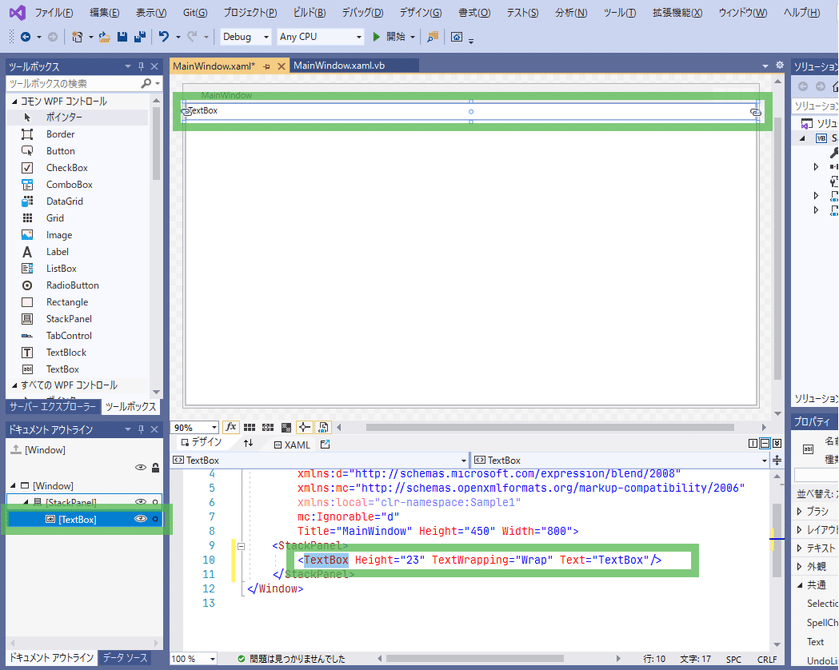The width and height of the screenshot is (839, 670).
Task: Switch to the MainWindow.xaml.vb tab
Action: point(339,66)
